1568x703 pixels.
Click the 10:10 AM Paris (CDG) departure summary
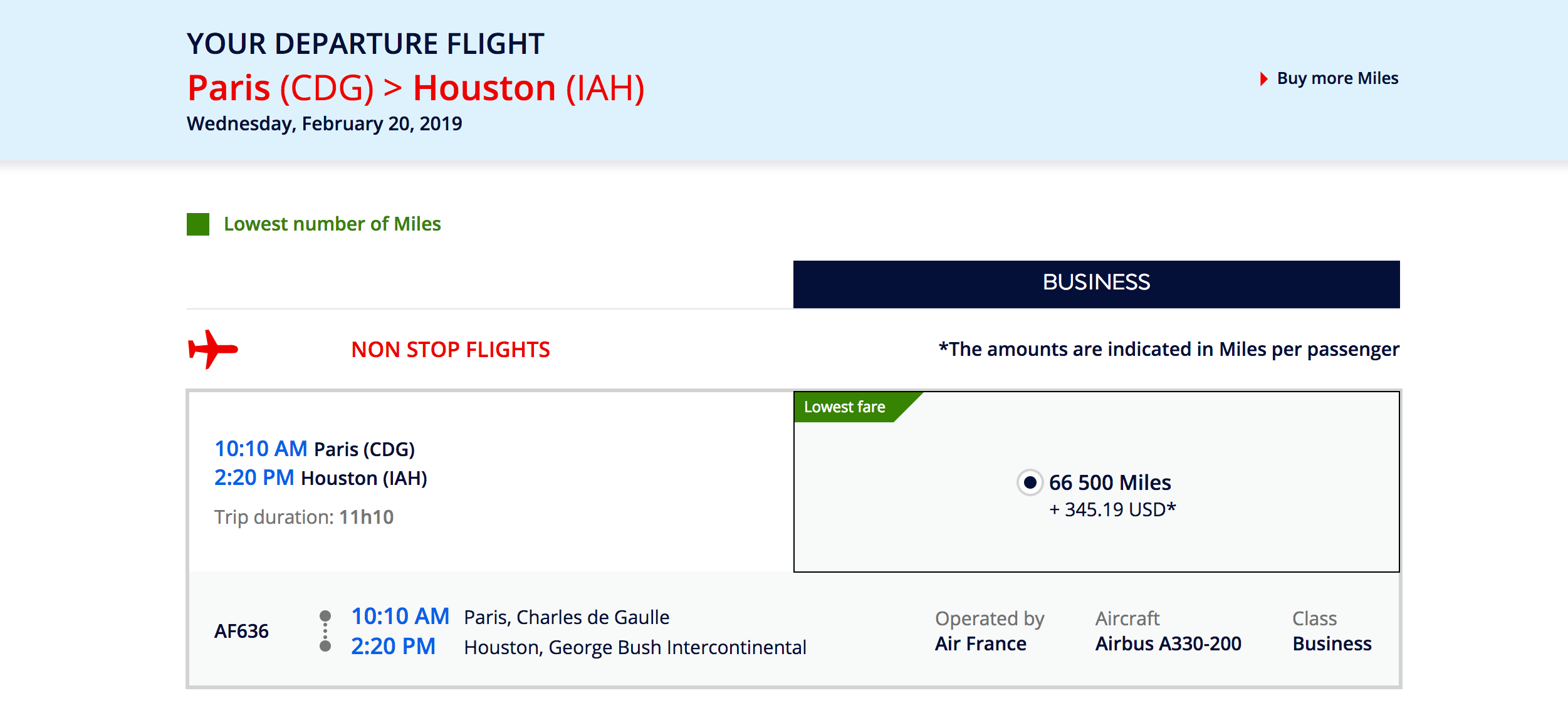click(315, 449)
